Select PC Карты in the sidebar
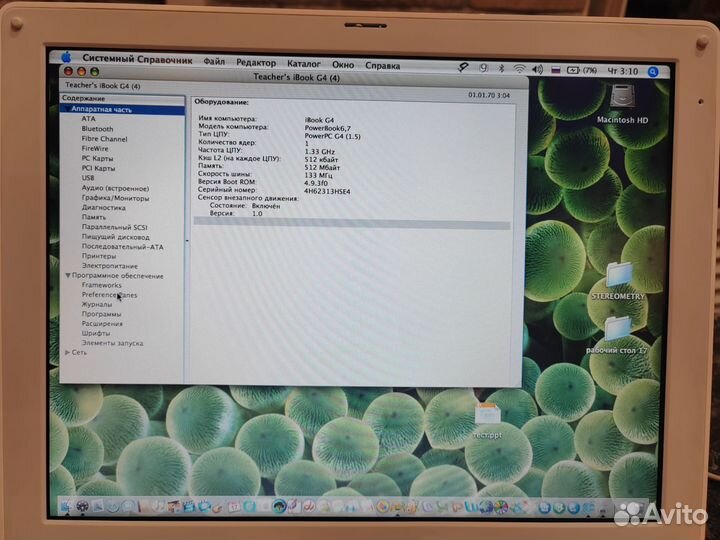Screen dimensions: 720x540 (x=97, y=158)
